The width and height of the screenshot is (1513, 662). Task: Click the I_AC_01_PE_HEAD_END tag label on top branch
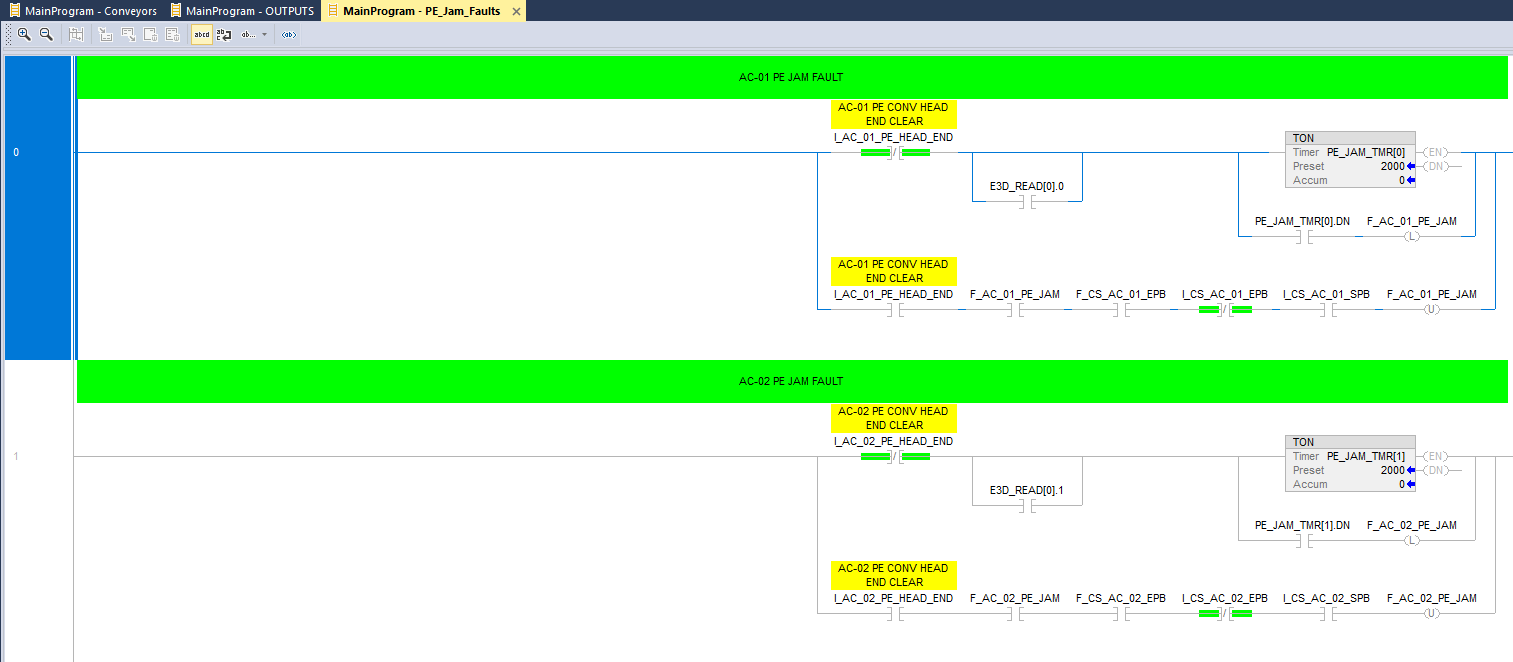[893, 137]
